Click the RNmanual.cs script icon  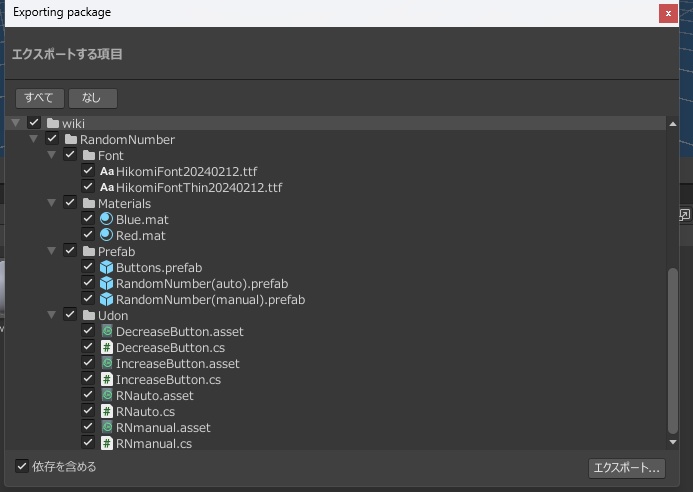[107, 443]
